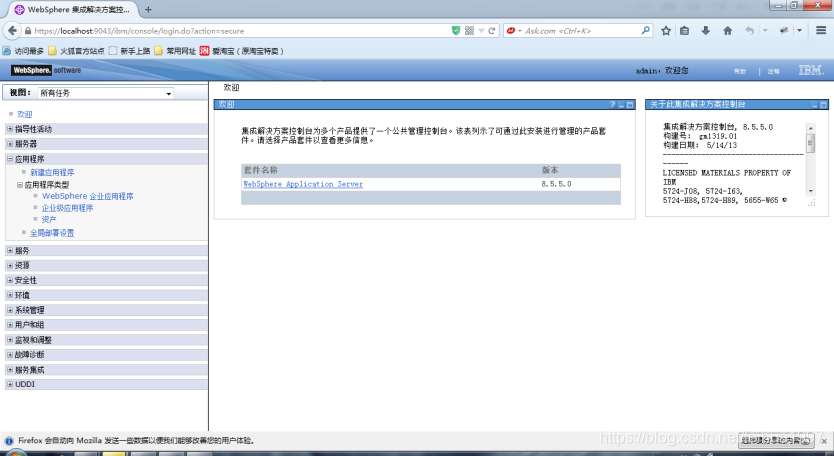Reload the page with the refresh icon
Image resolution: width=834 pixels, height=456 pixels.
click(x=492, y=31)
